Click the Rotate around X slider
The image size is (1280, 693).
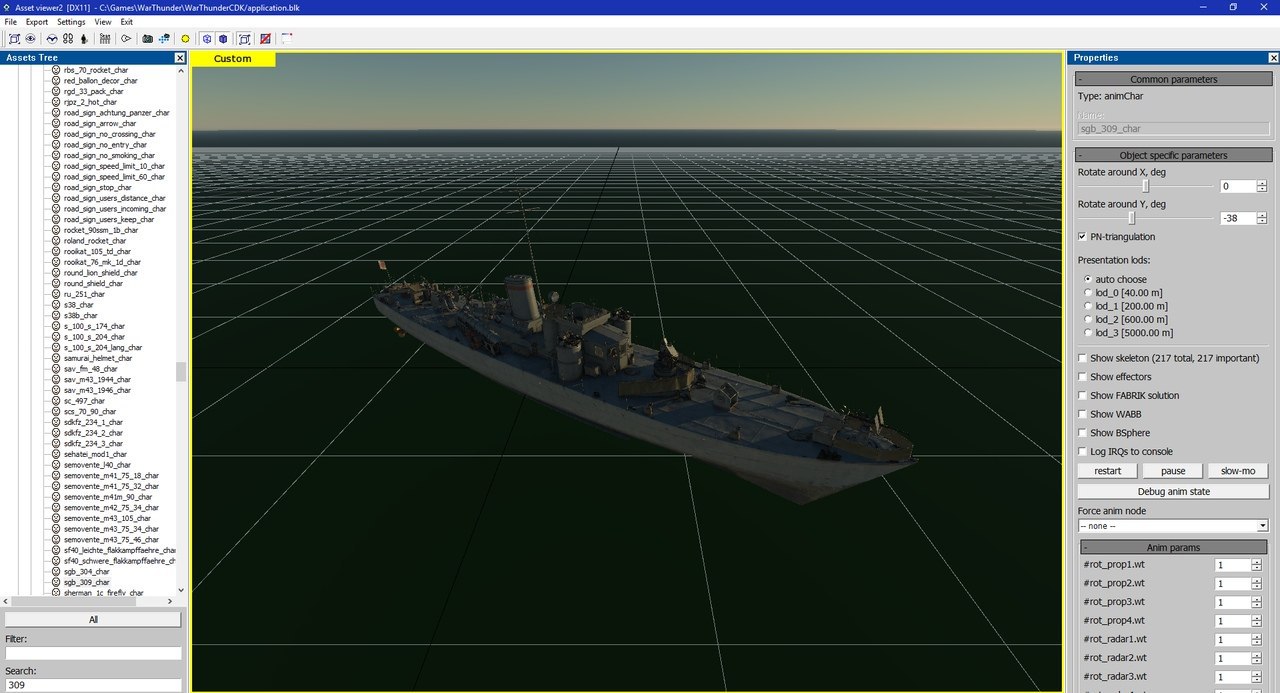pos(1147,186)
